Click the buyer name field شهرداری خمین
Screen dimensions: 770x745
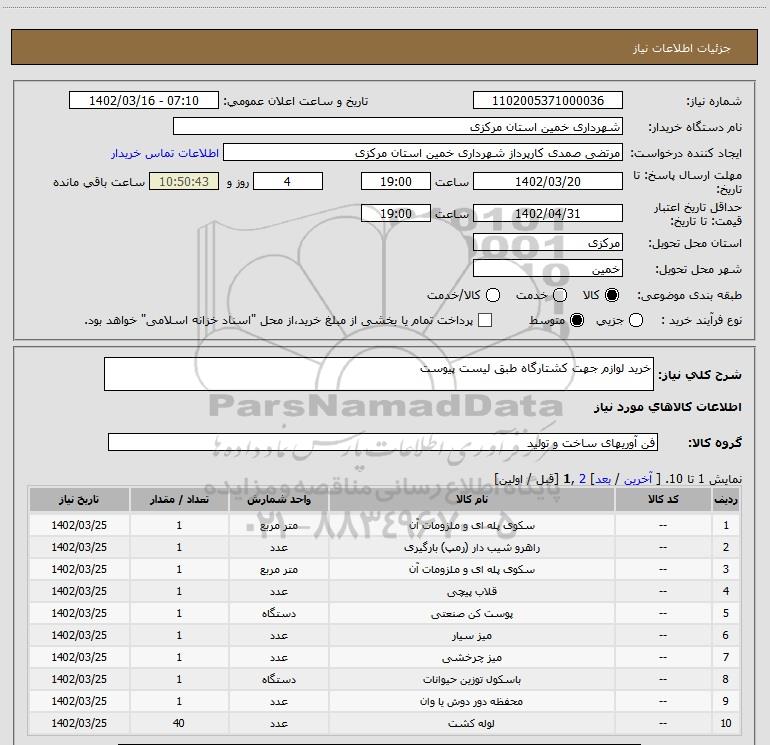pyautogui.click(x=398, y=126)
